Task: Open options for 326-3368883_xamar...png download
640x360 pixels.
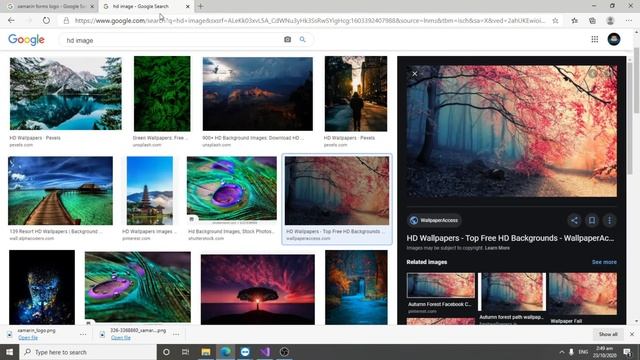Action: coord(176,334)
